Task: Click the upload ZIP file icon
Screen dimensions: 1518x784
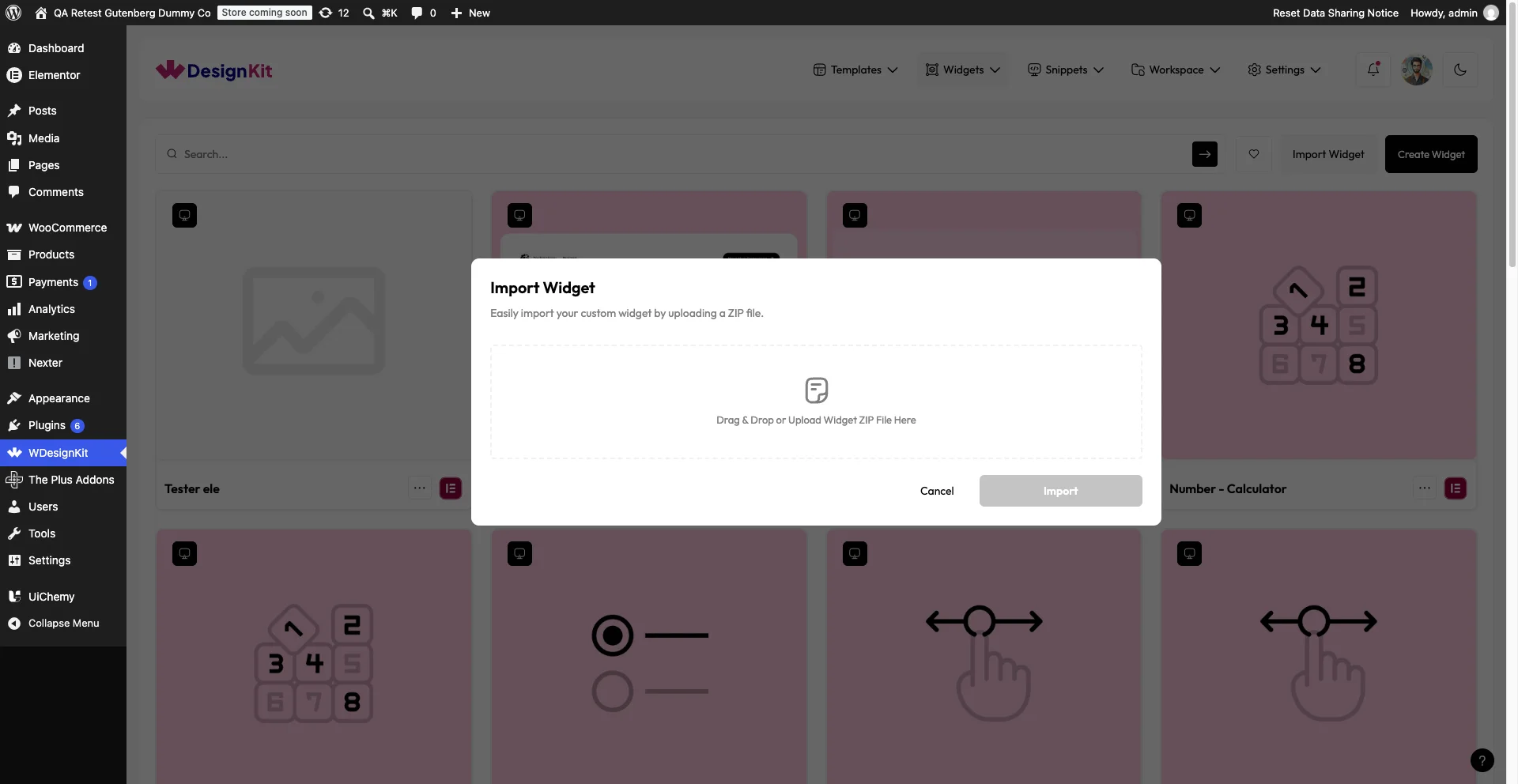Action: point(816,390)
